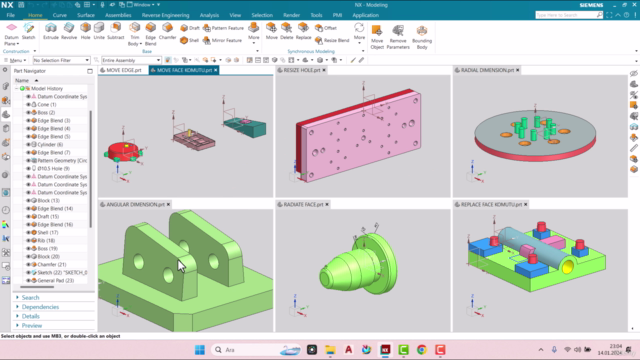
Task: Select the Delete face tool
Action: (x=287, y=31)
